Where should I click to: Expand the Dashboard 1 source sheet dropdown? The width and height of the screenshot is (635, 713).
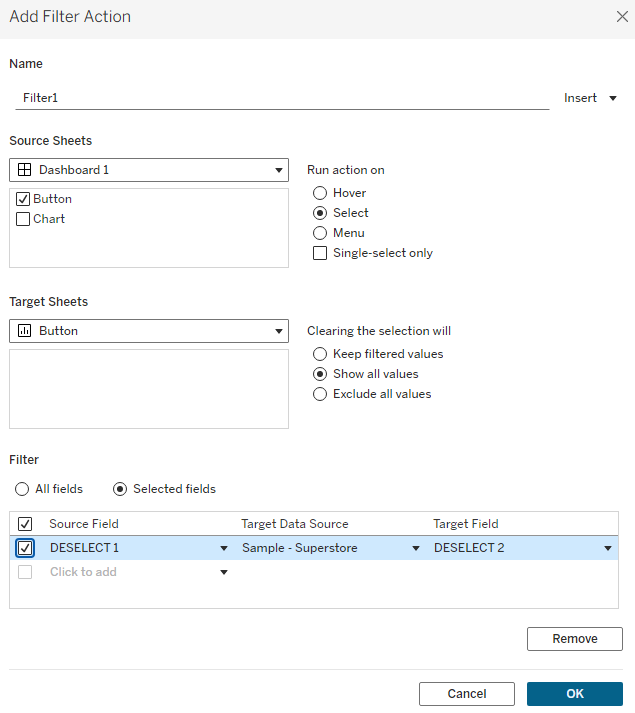(x=279, y=170)
